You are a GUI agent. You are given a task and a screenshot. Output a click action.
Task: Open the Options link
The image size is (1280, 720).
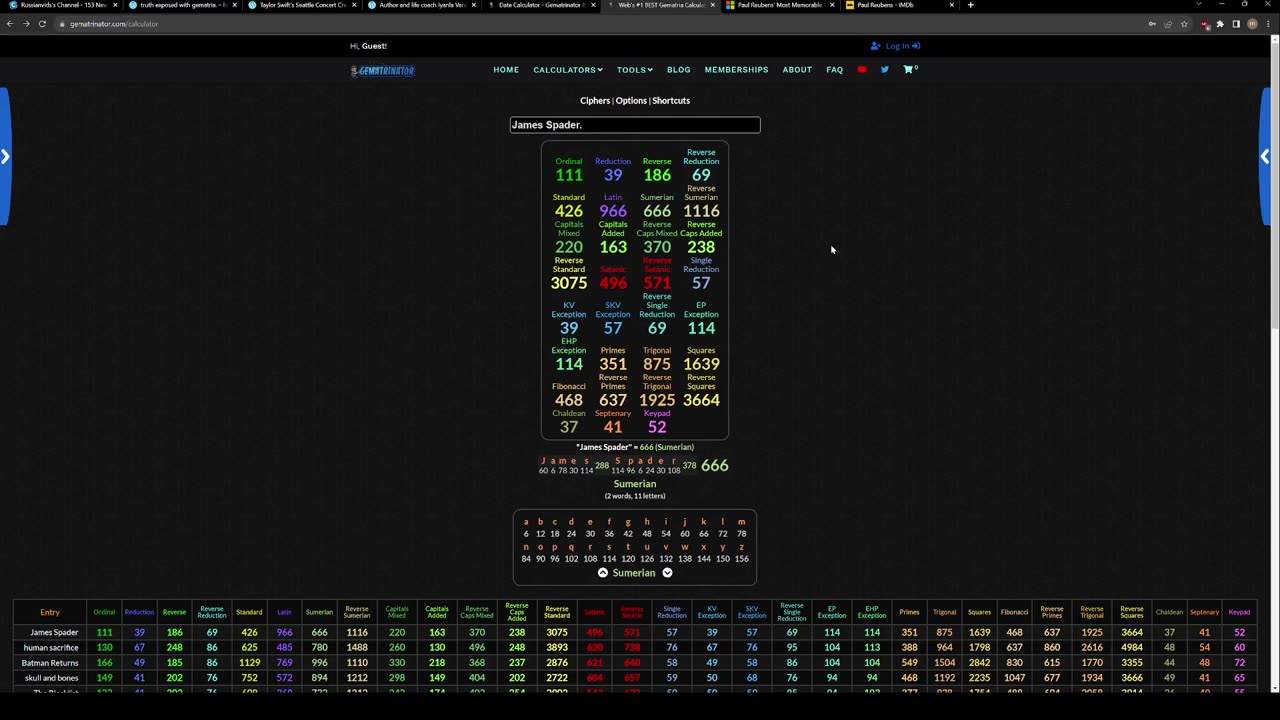(x=631, y=101)
